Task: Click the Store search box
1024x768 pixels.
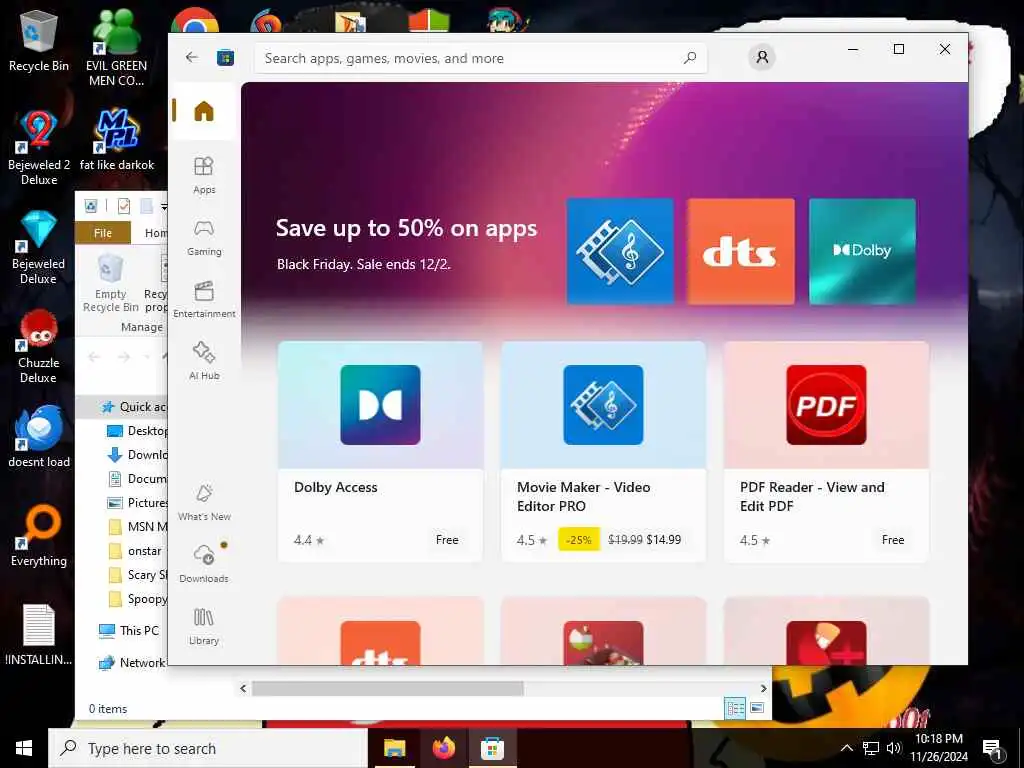Action: click(x=480, y=58)
